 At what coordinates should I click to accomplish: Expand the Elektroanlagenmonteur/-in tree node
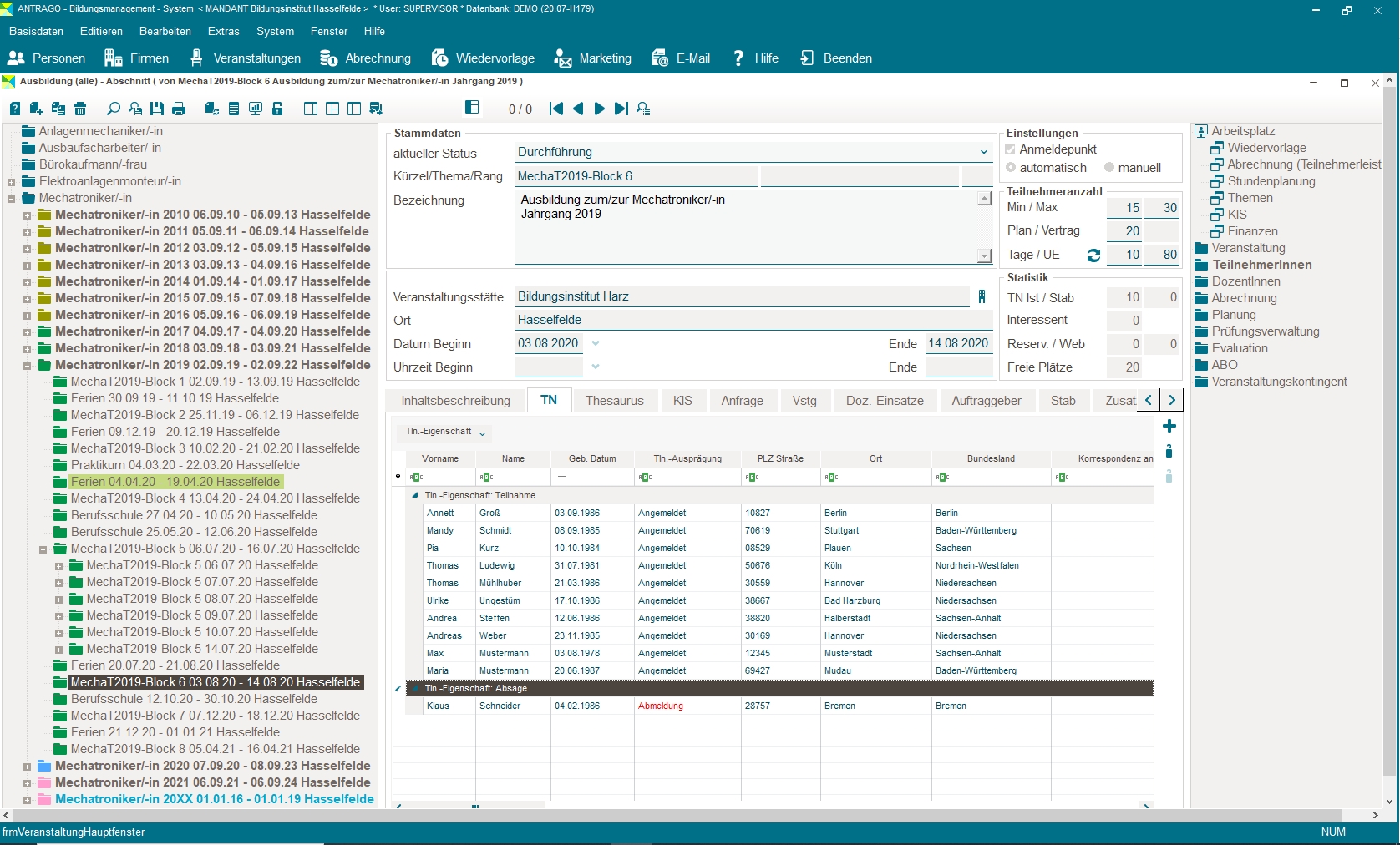[x=11, y=182]
